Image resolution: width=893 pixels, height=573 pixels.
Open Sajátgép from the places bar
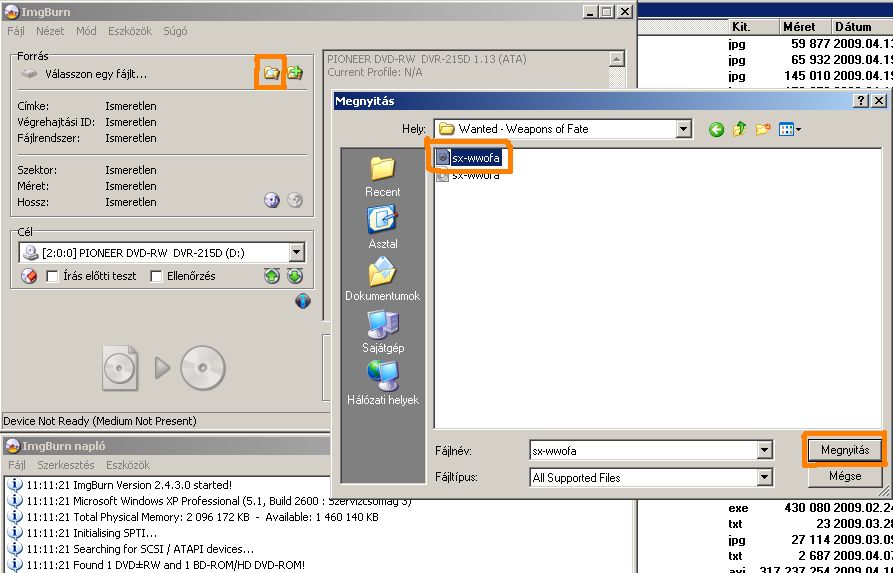coord(382,331)
